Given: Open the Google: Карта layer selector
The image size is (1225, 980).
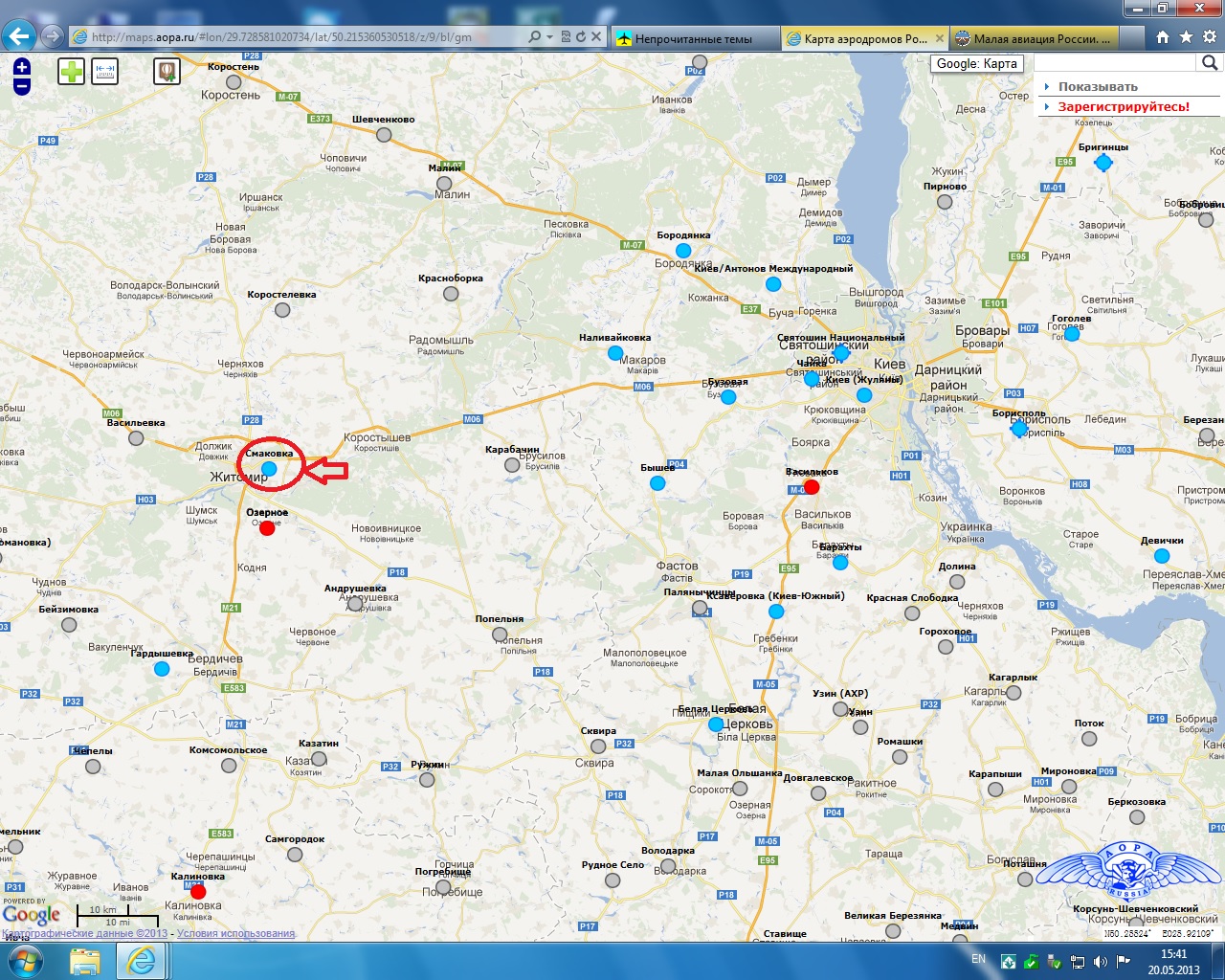Looking at the screenshot, I should pyautogui.click(x=976, y=63).
